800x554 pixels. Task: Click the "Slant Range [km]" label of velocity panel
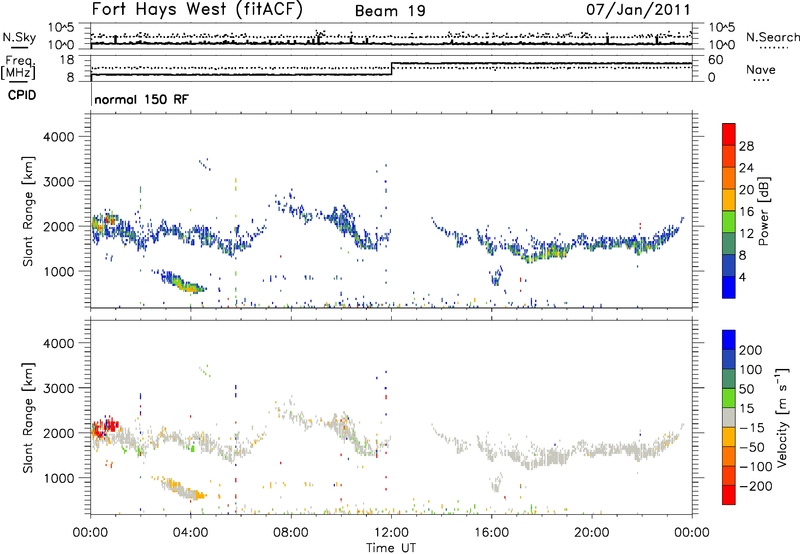28,418
